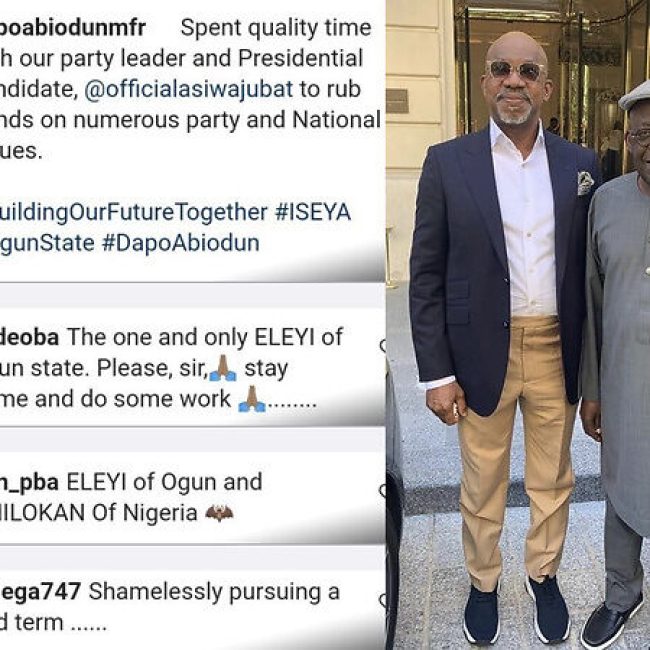Like the 'ELEYI of Ogun state' comment
Viewport: 650px width, 650px height.
[x=383, y=345]
